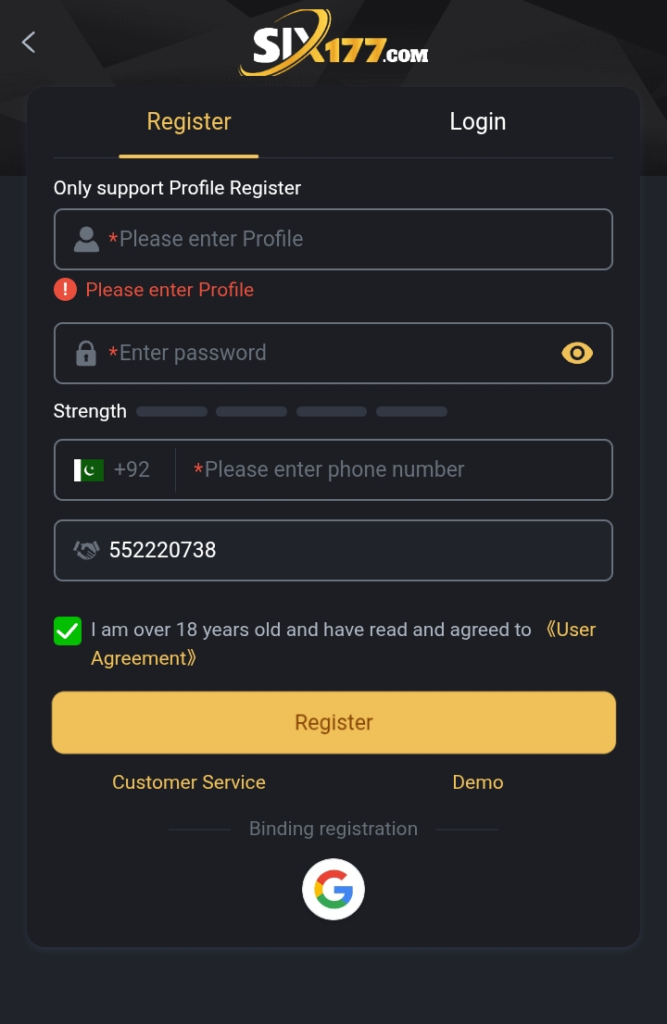Click the red error alert icon
This screenshot has height=1024, width=667.
[x=62, y=289]
